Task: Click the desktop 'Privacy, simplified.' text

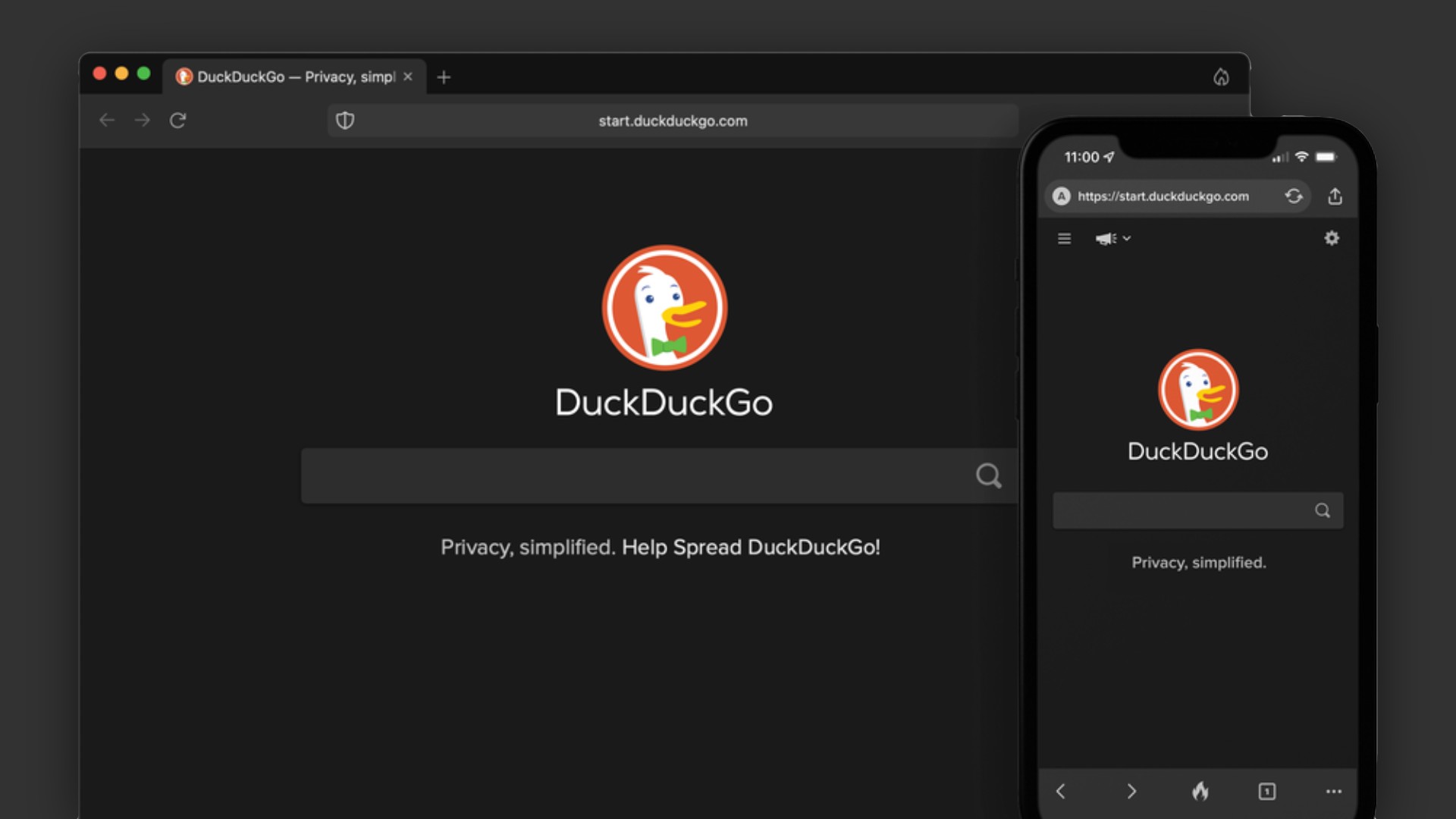Action: coord(528,547)
